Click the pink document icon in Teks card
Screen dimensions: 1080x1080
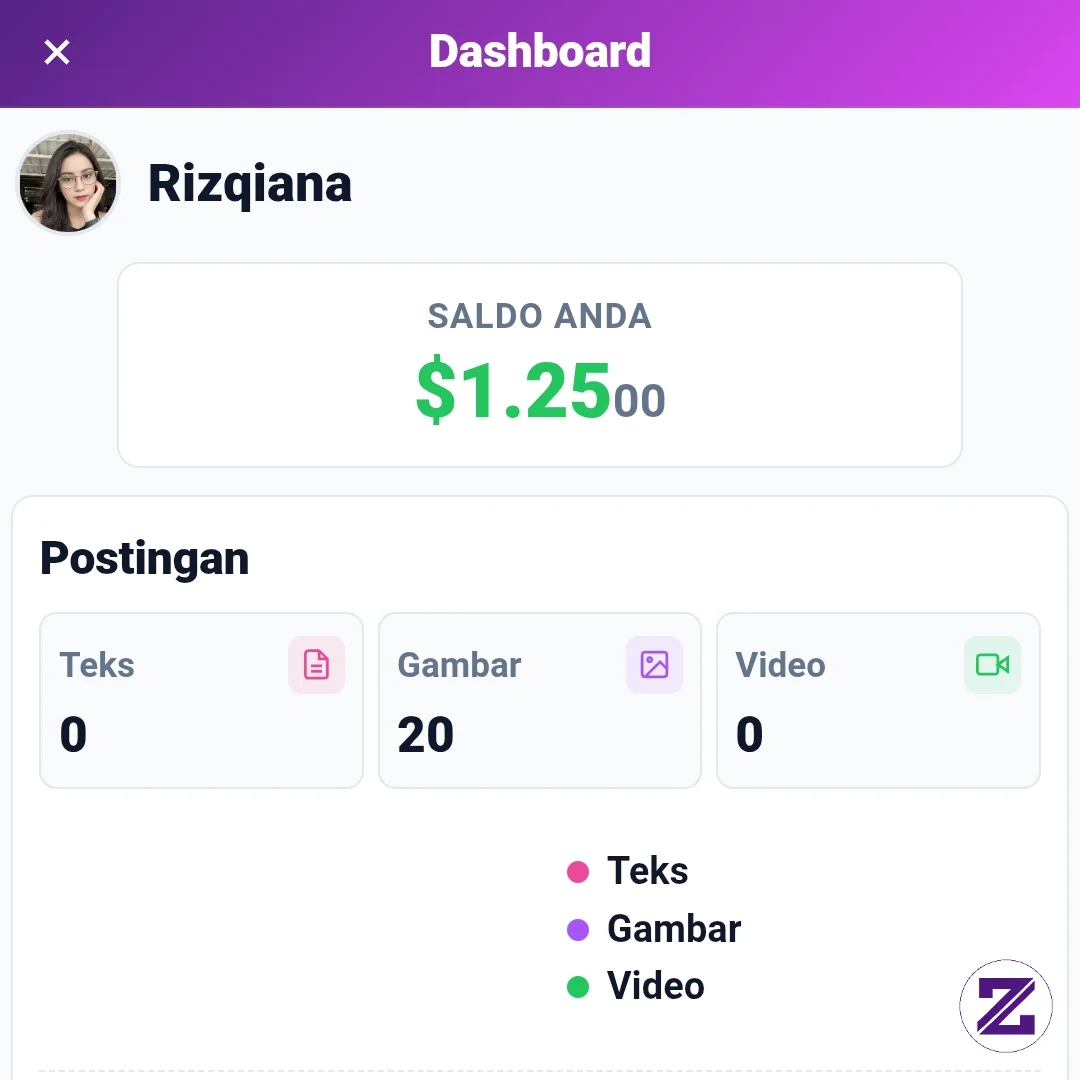coord(316,665)
